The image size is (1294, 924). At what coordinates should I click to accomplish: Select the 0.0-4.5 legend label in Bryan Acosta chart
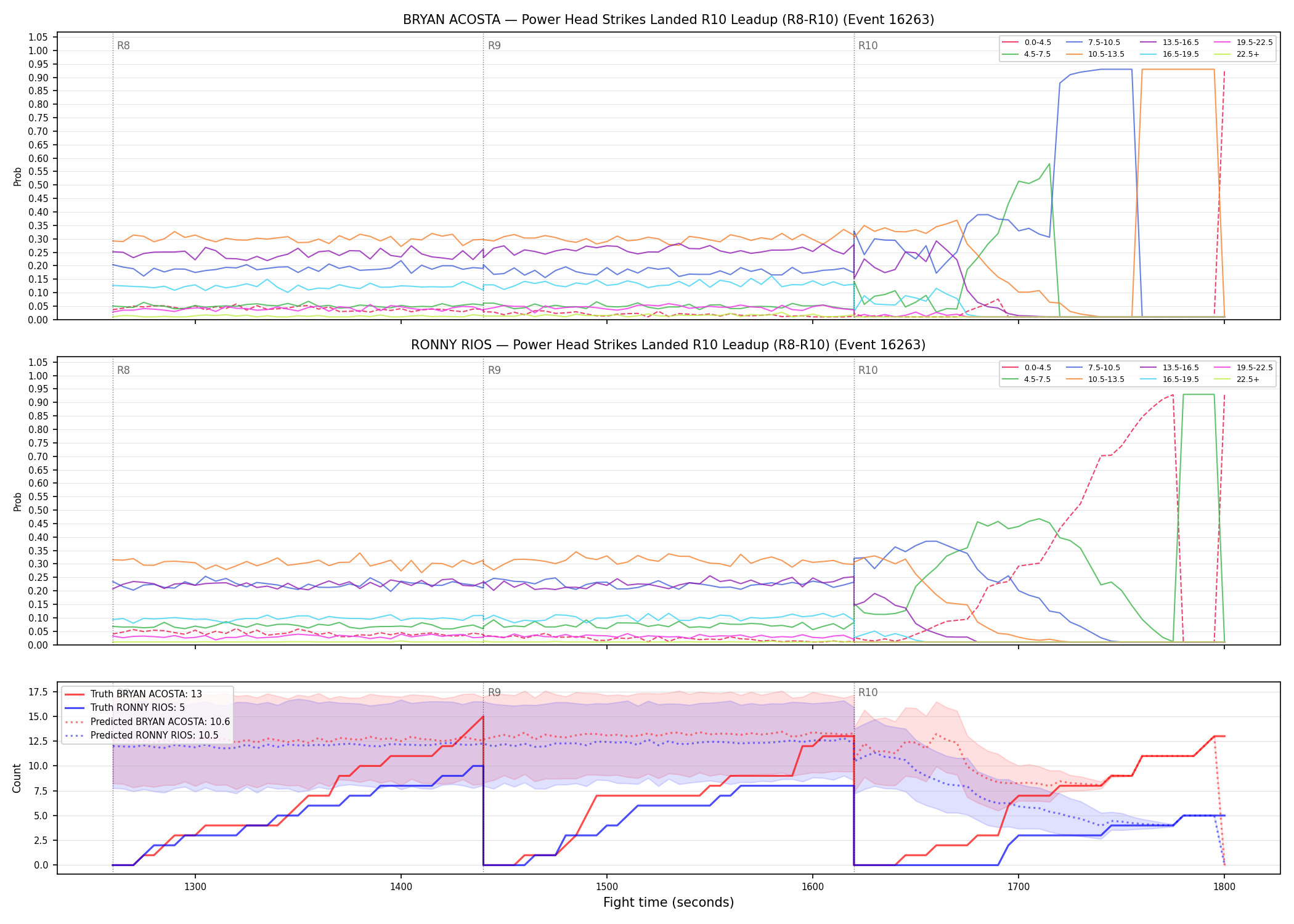click(1038, 43)
